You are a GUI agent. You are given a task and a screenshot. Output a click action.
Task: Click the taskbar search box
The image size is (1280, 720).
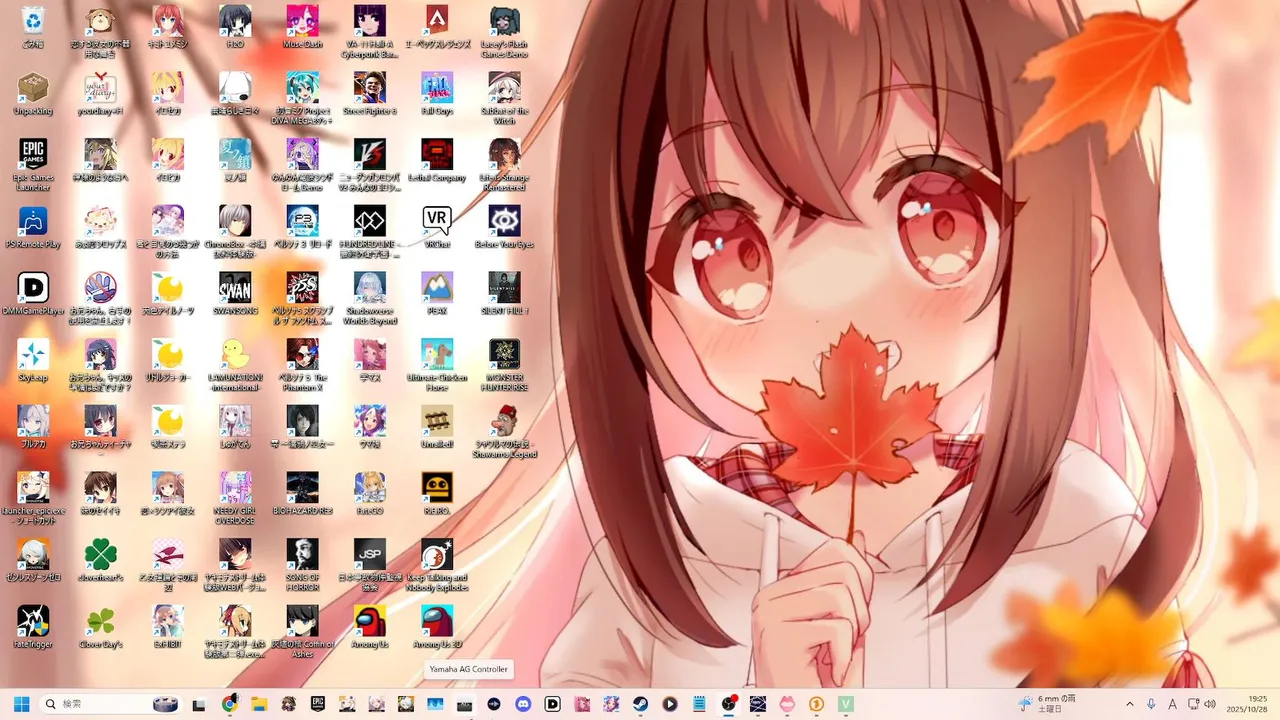click(x=110, y=704)
